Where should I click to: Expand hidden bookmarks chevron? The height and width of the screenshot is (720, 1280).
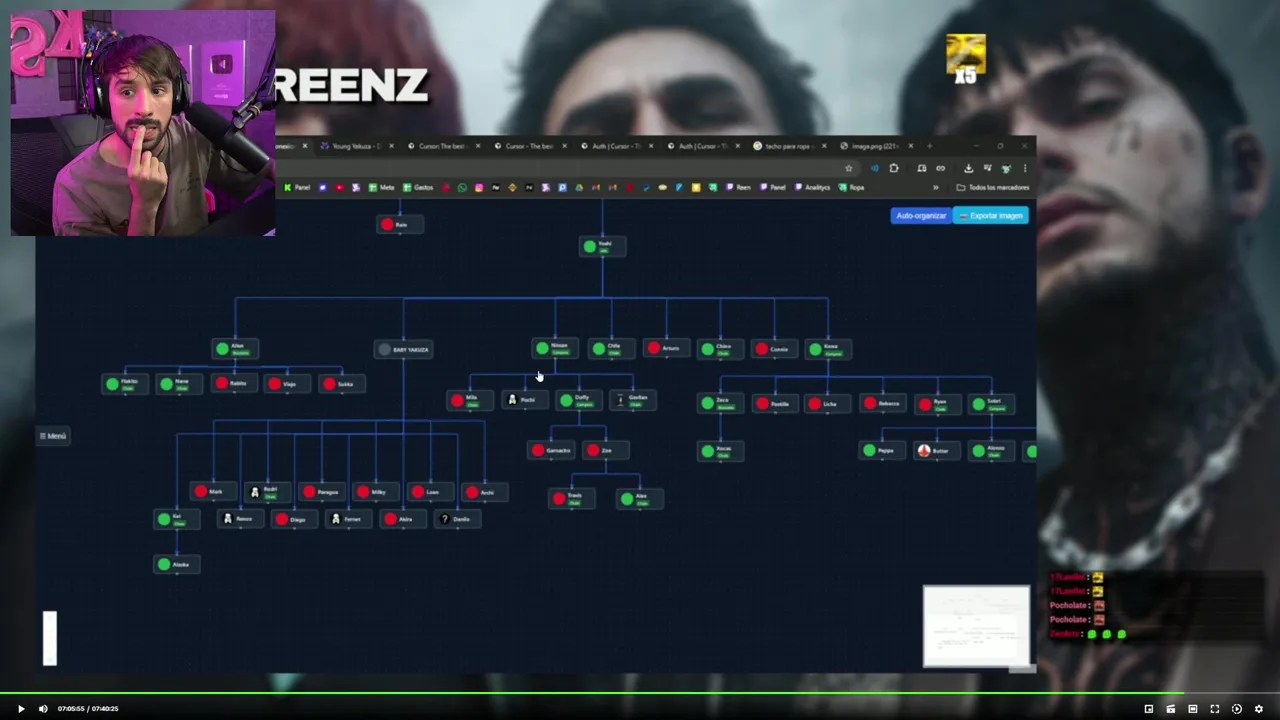pyautogui.click(x=936, y=187)
